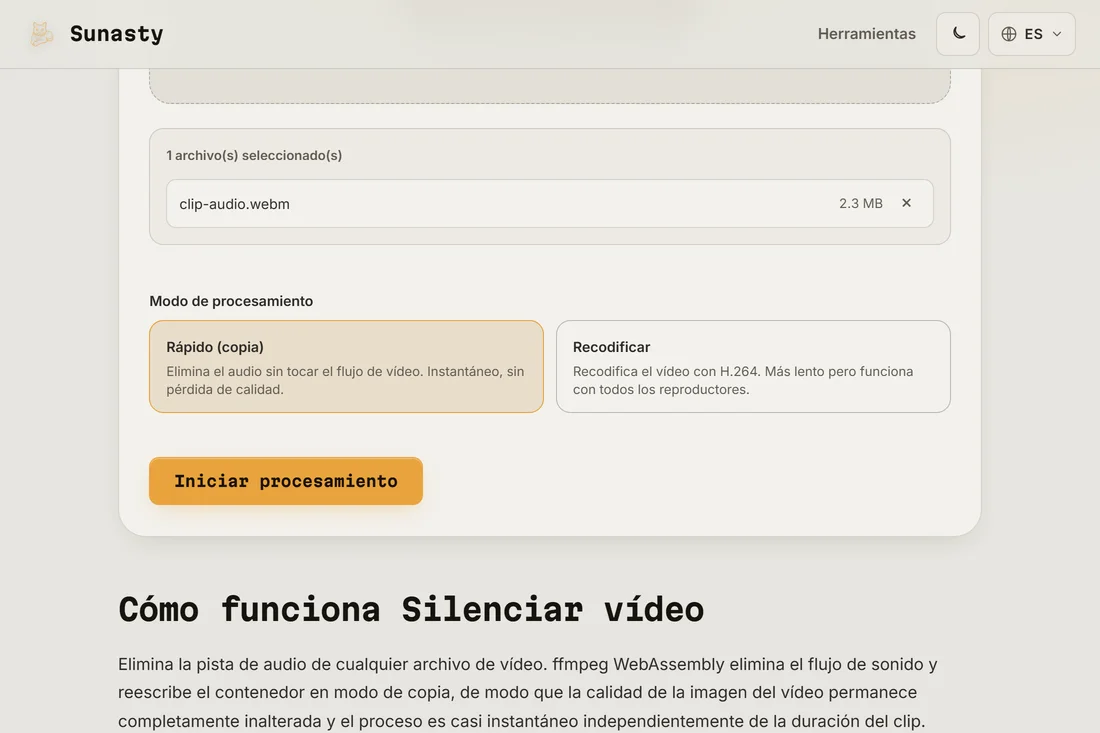Select the clip-audio.webm file name
Screen dimensions: 1100x733
coord(234,204)
